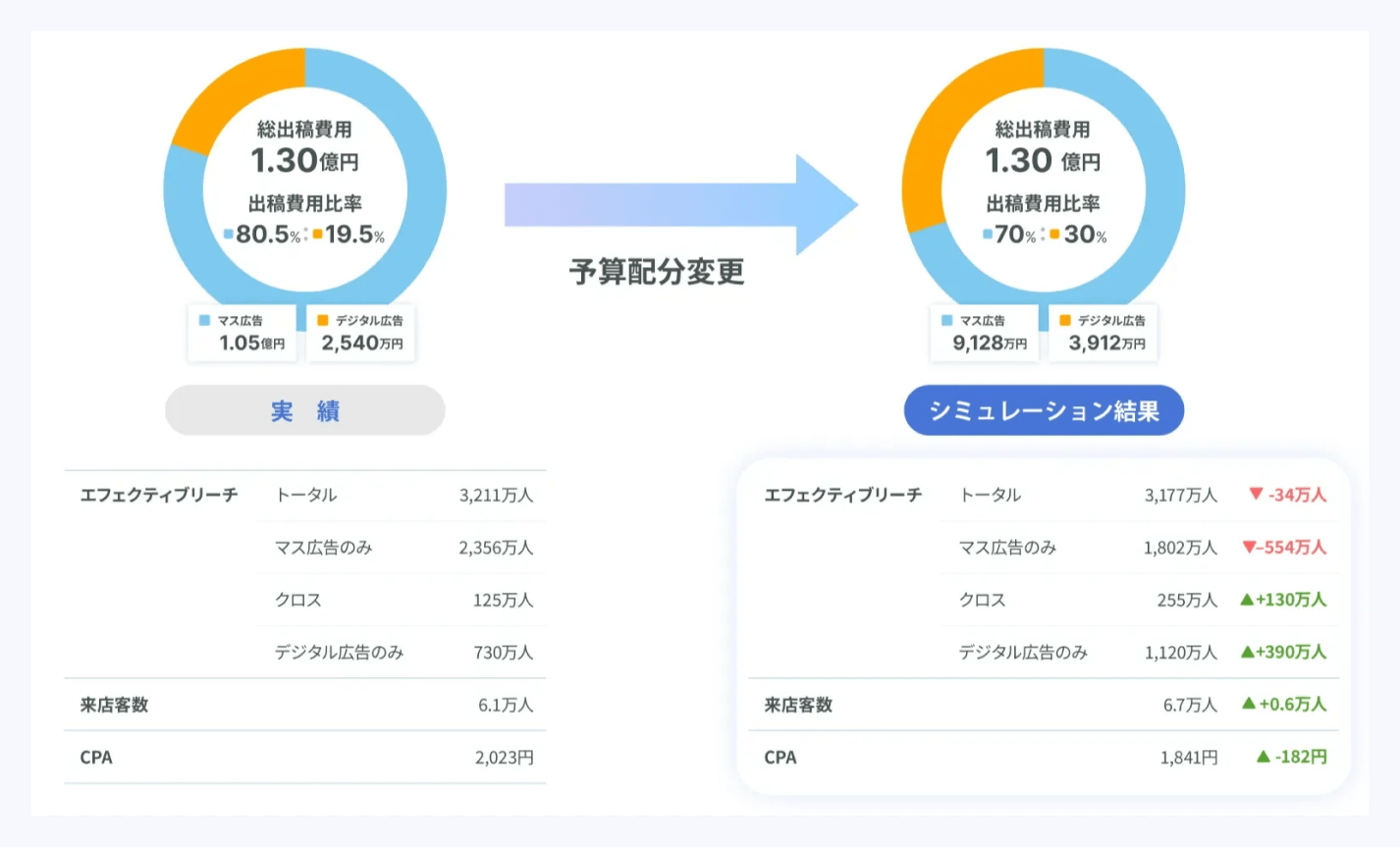Click the red down triangle beside -554万人

pyautogui.click(x=1249, y=547)
